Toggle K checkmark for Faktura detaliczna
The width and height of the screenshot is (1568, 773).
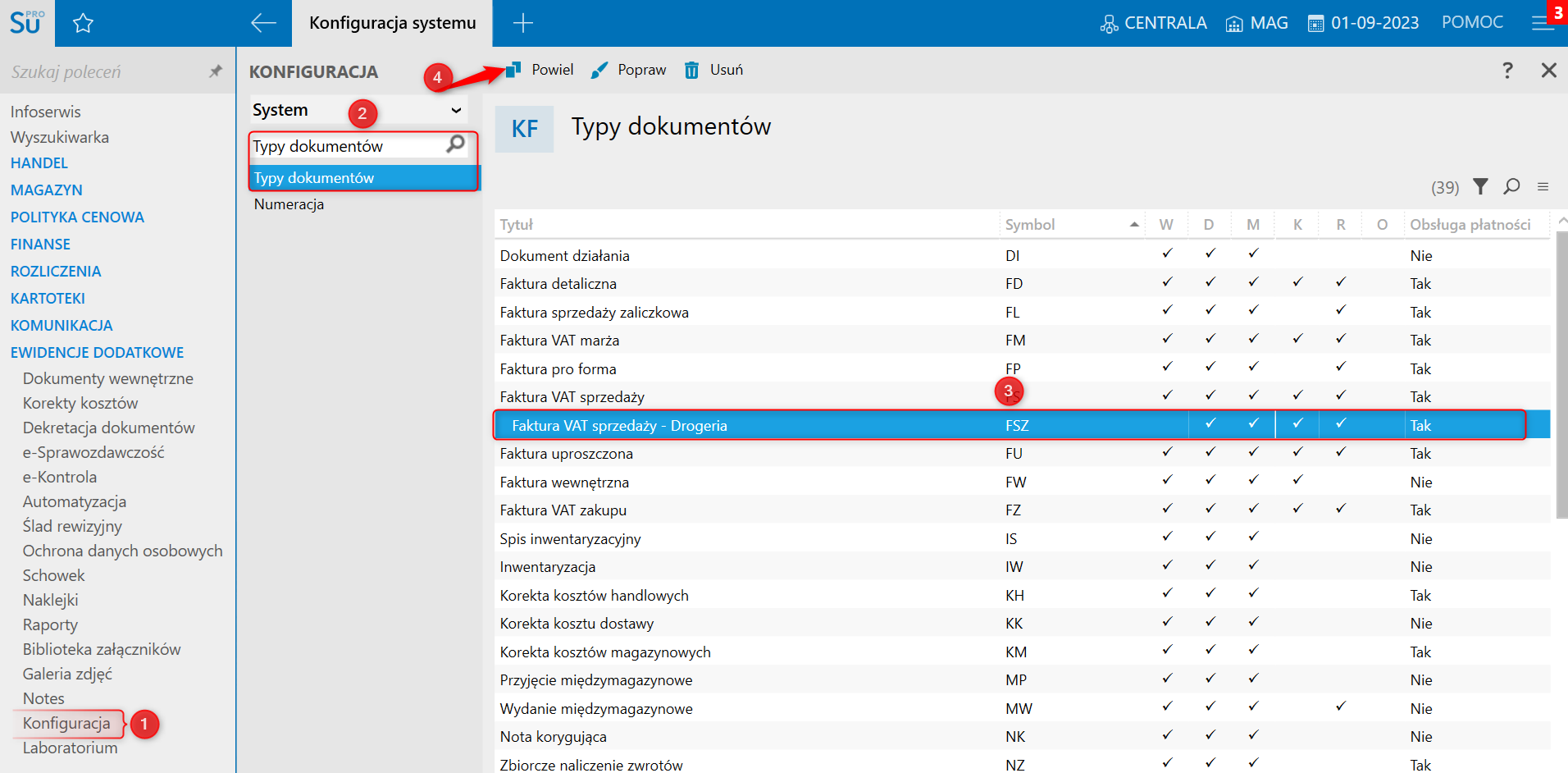(1297, 282)
